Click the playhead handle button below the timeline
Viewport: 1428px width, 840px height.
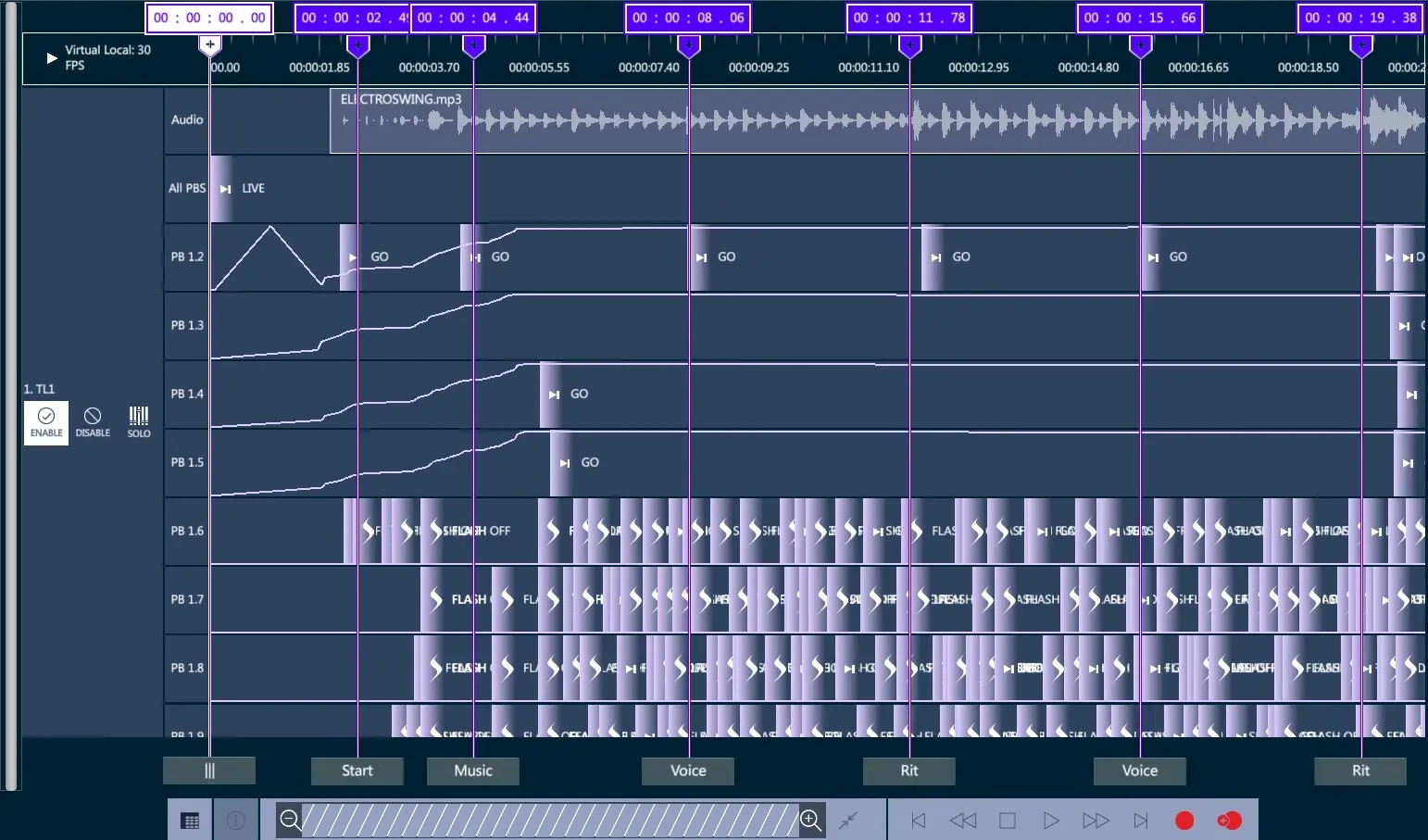[x=209, y=771]
